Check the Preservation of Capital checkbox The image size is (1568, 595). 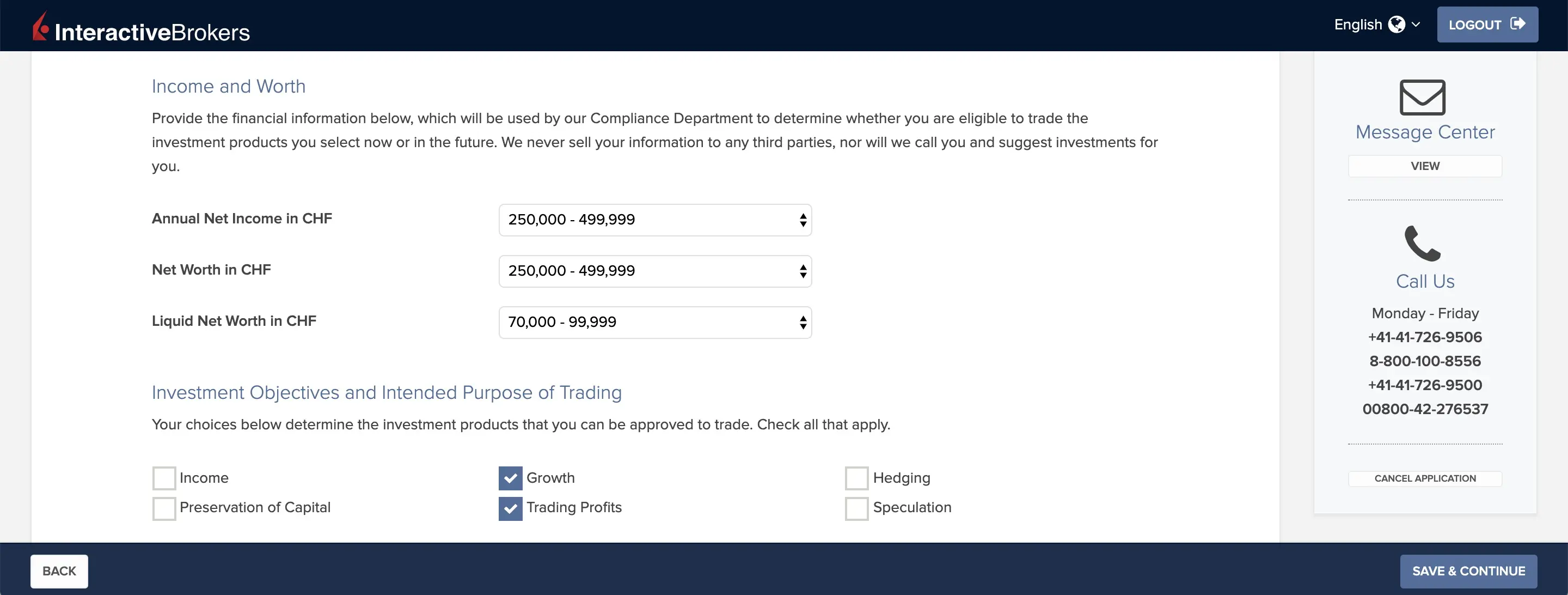tap(164, 508)
